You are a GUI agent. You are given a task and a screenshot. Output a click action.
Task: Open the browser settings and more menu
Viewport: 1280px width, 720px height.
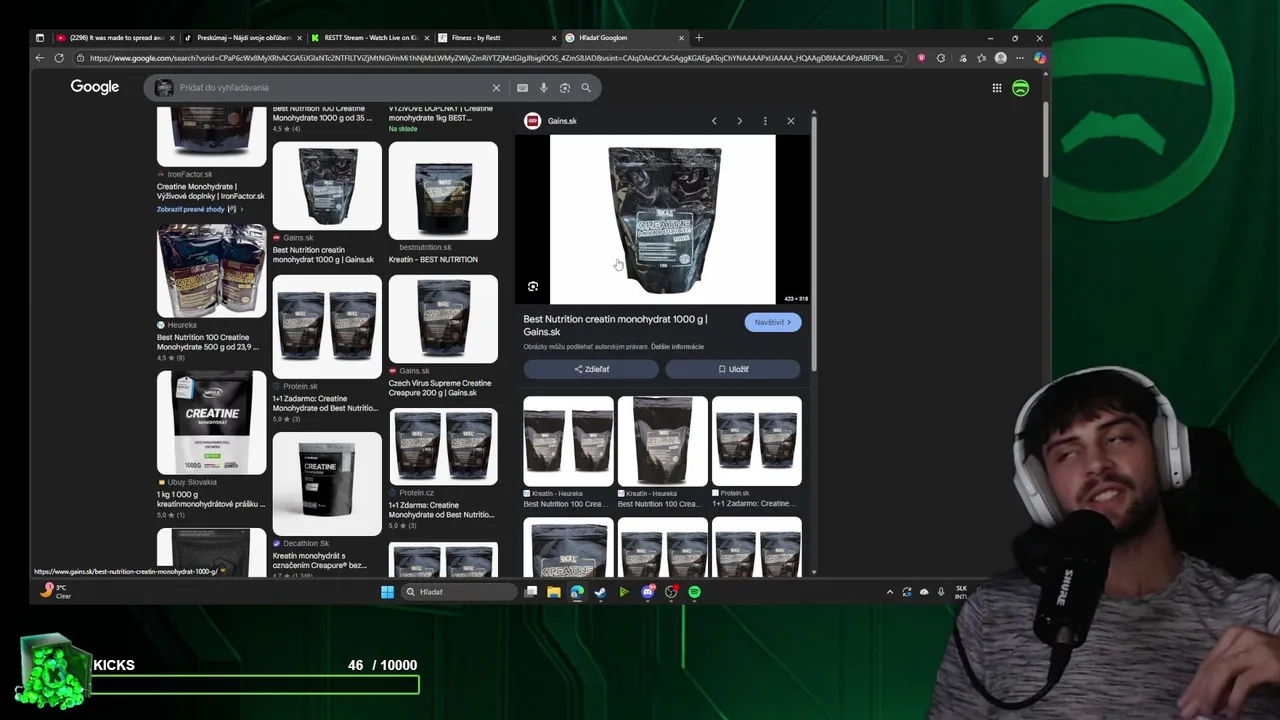(x=1020, y=58)
